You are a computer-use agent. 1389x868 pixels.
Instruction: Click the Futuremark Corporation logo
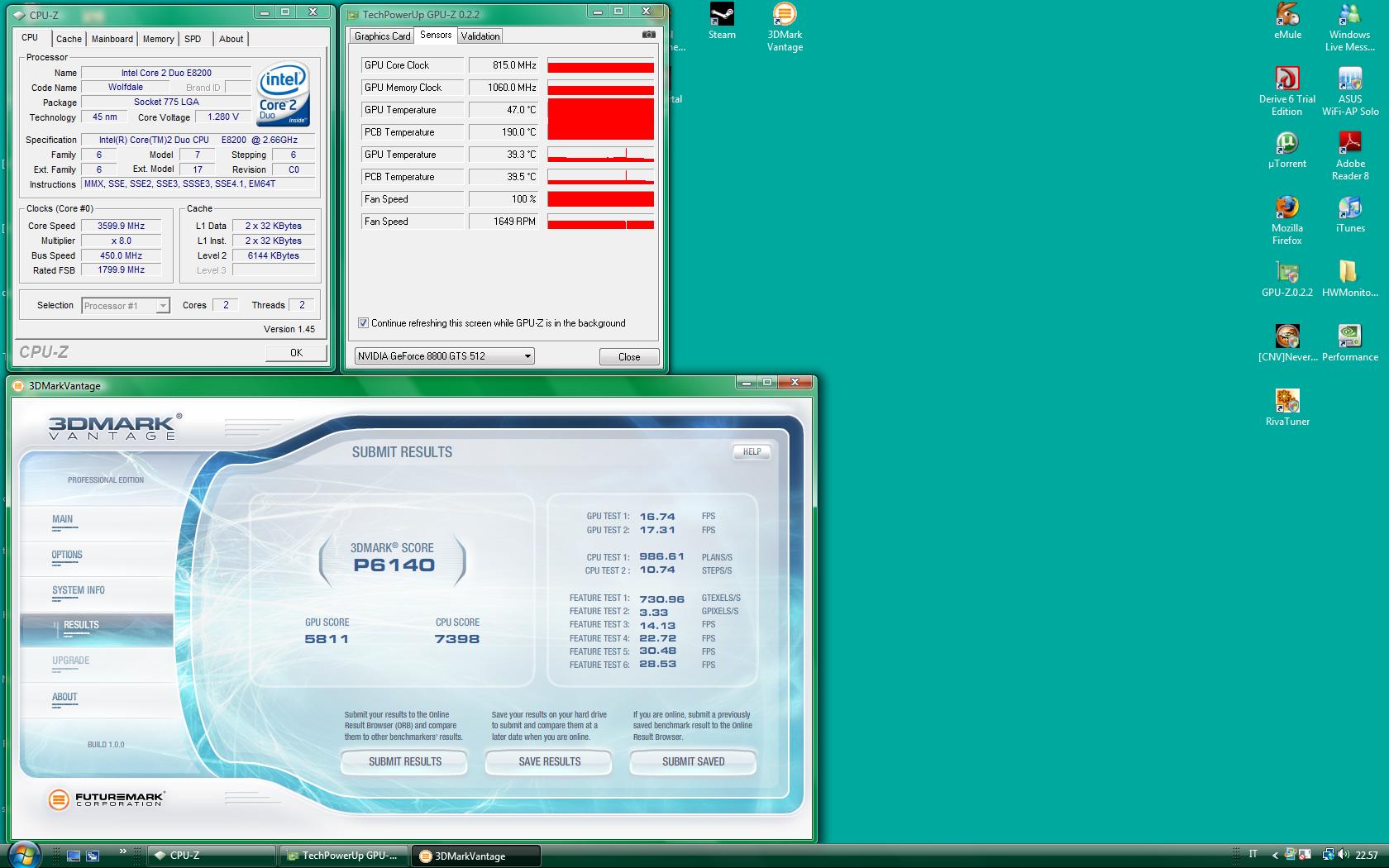(x=107, y=799)
